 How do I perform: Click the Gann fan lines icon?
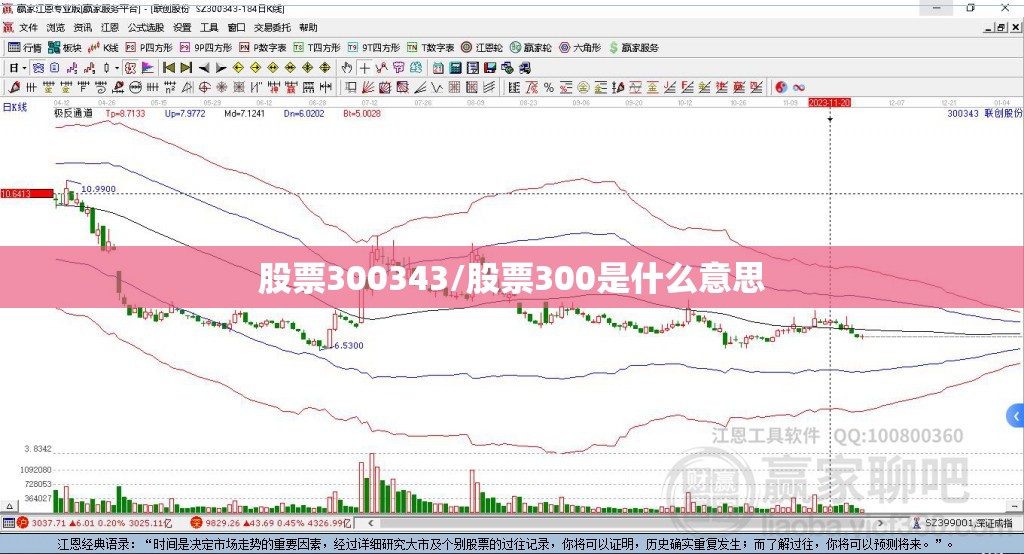pos(368,88)
